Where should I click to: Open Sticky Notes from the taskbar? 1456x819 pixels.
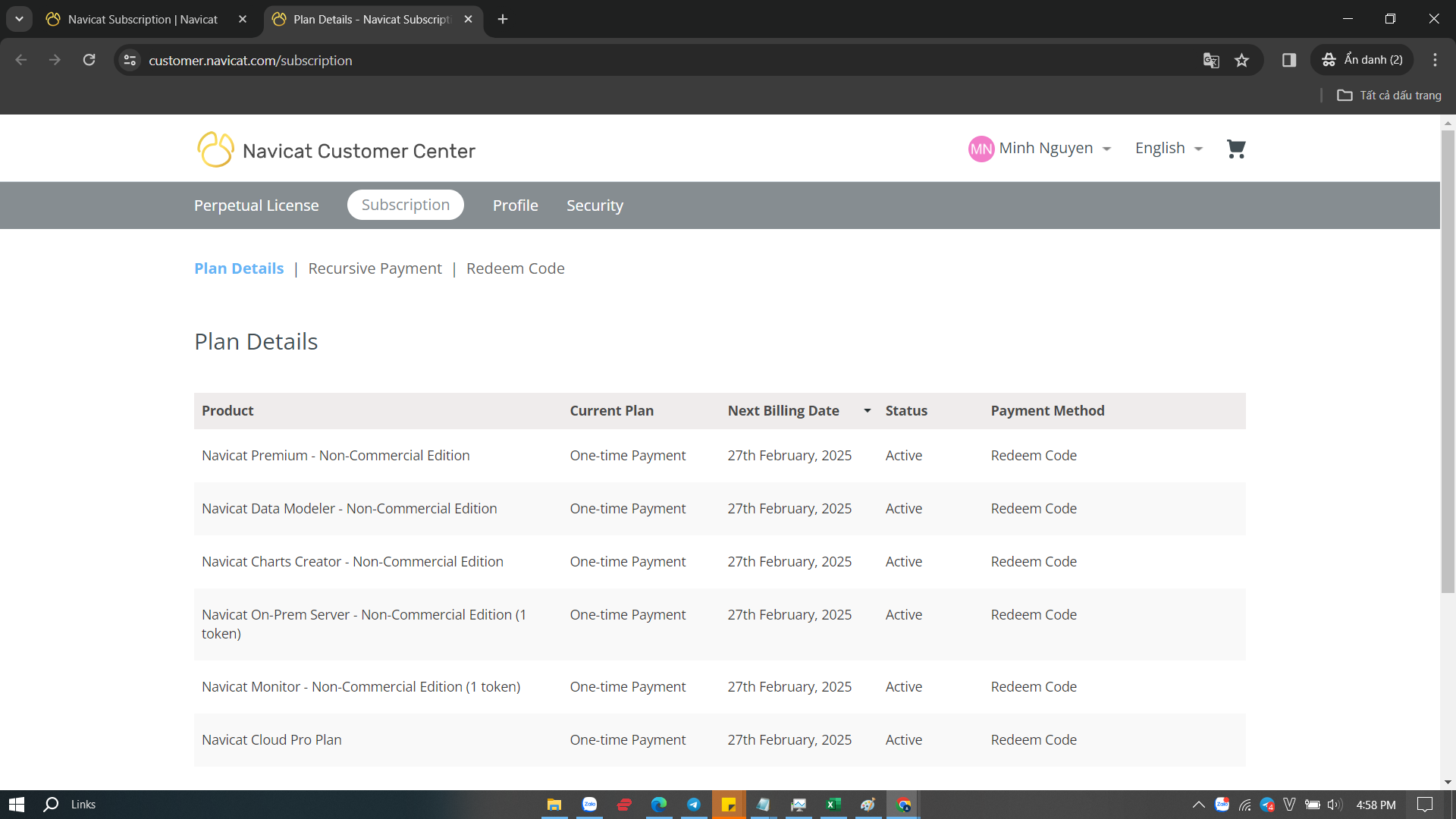729,805
